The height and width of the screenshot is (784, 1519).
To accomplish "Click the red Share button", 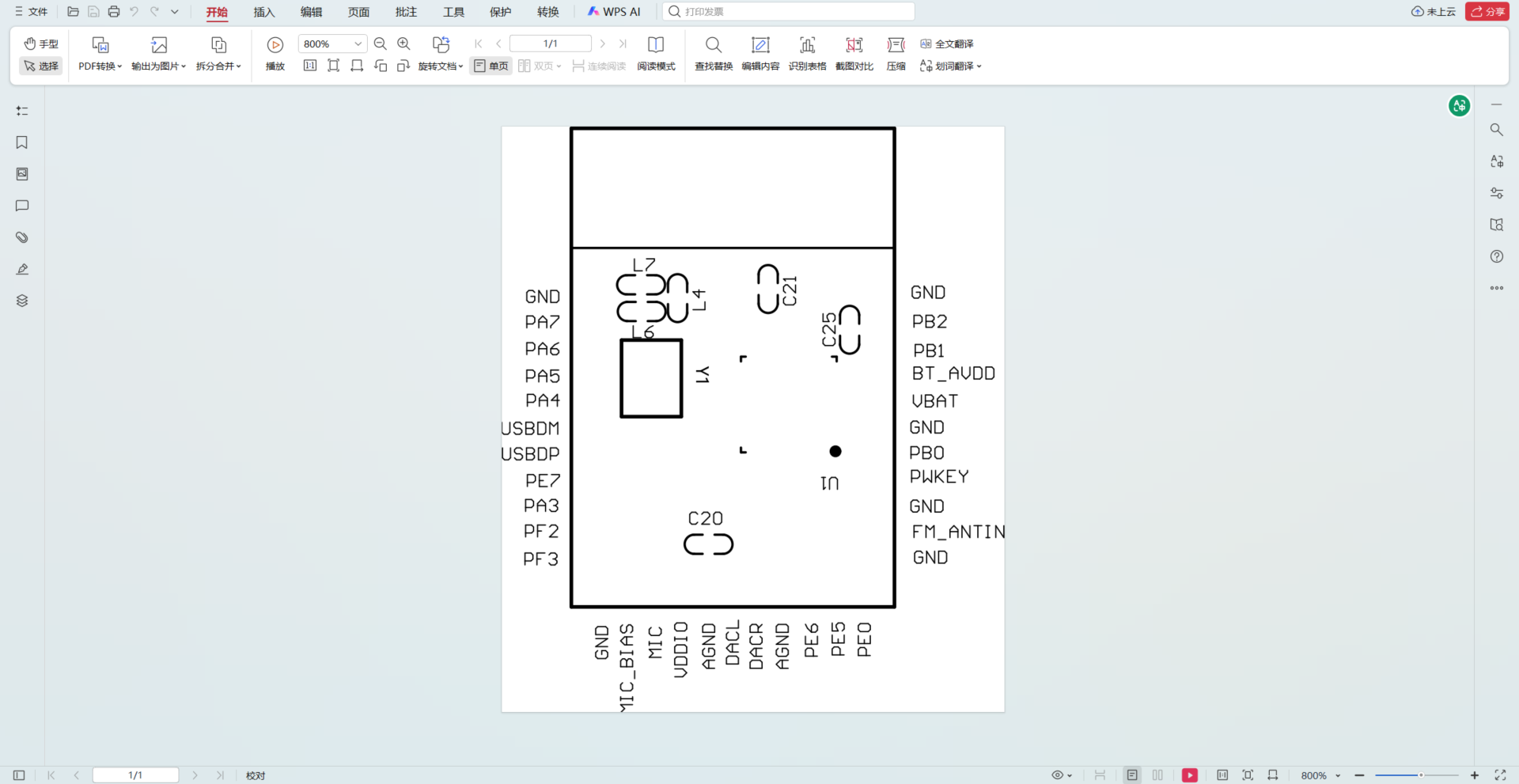I will pyautogui.click(x=1487, y=12).
